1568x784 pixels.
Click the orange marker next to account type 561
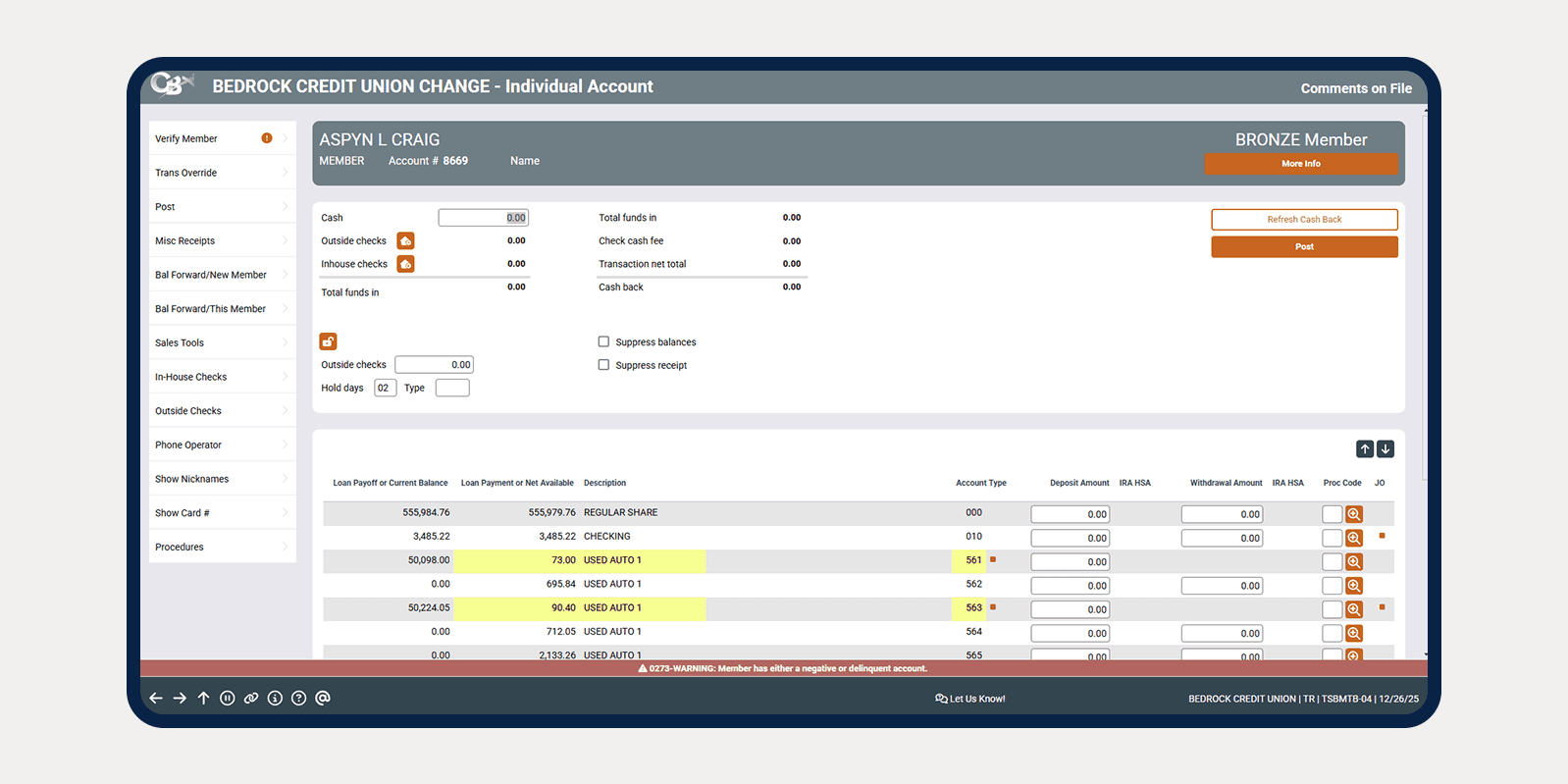coord(993,559)
